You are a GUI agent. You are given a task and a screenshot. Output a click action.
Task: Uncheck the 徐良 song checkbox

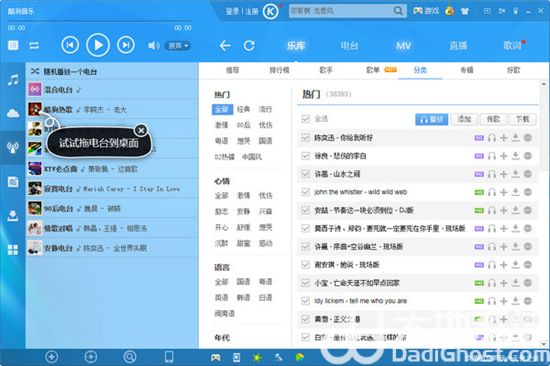306,156
